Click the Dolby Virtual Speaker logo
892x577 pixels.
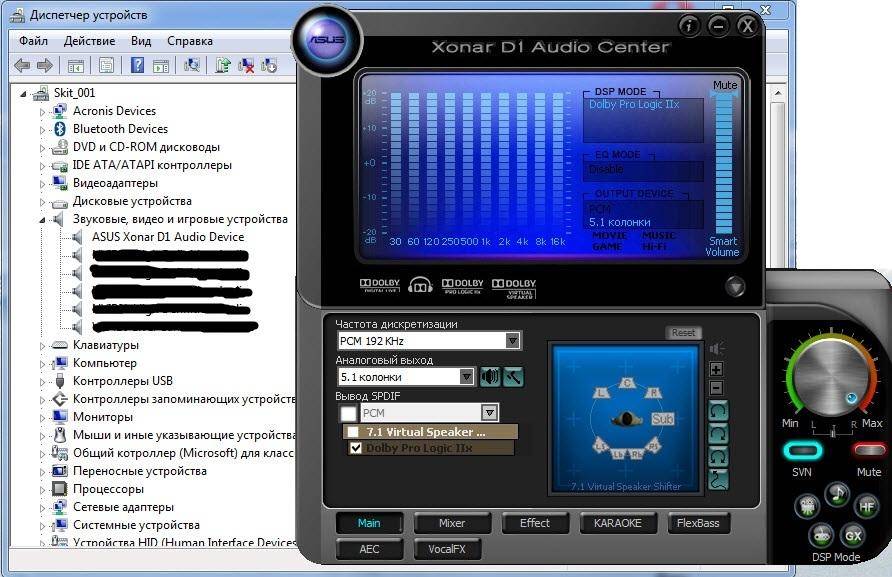(x=514, y=288)
